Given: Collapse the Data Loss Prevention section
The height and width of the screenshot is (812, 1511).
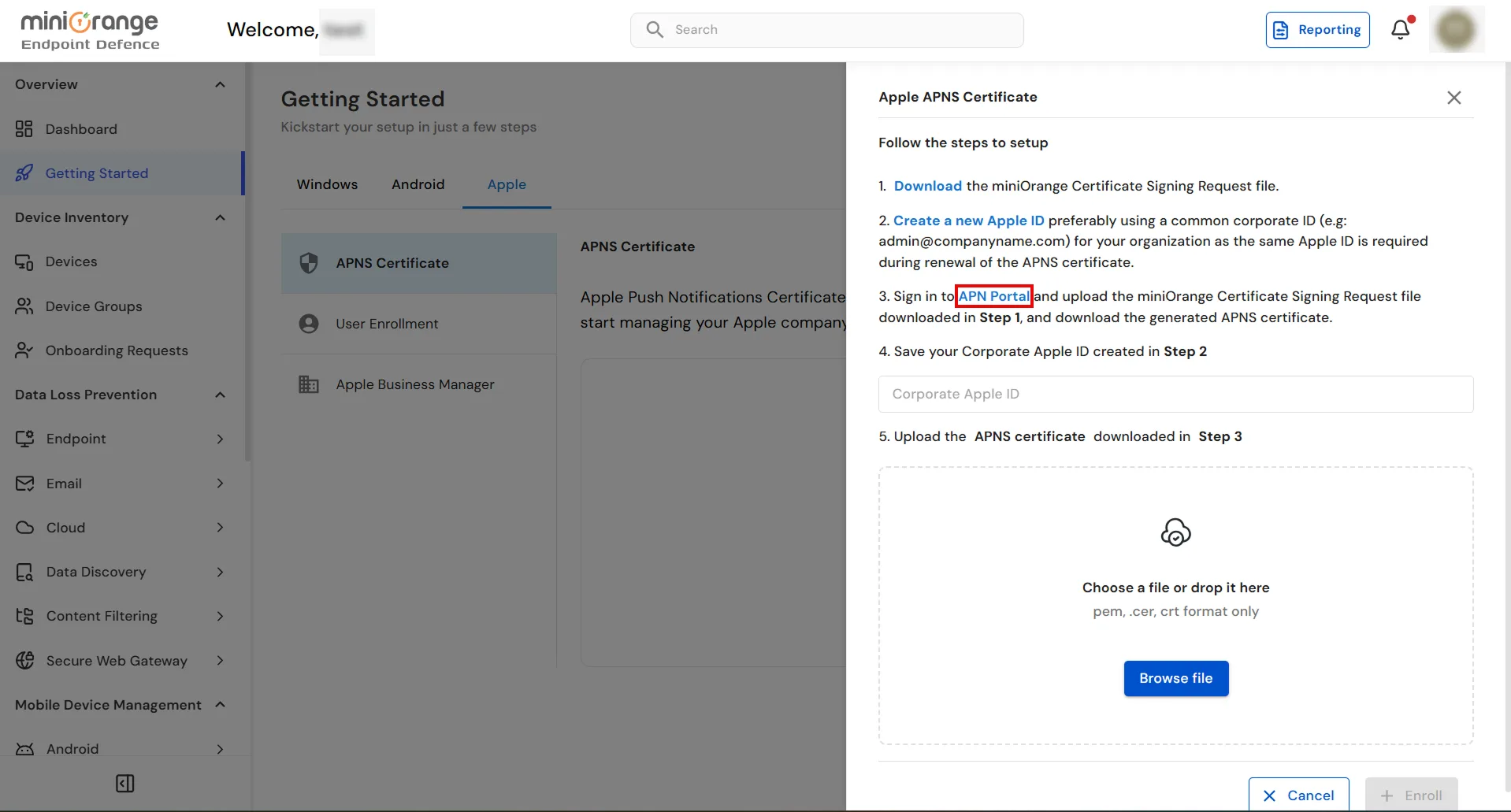Looking at the screenshot, I should [221, 395].
